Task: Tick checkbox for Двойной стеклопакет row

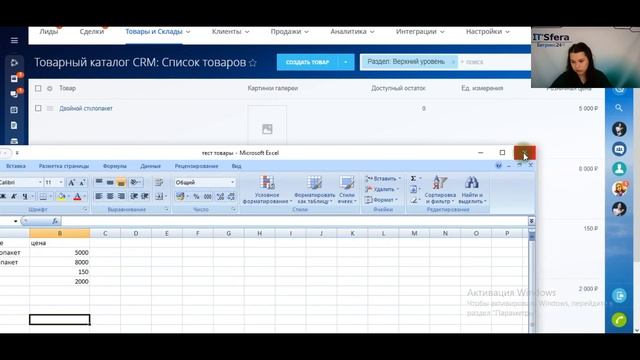Action: coord(38,108)
